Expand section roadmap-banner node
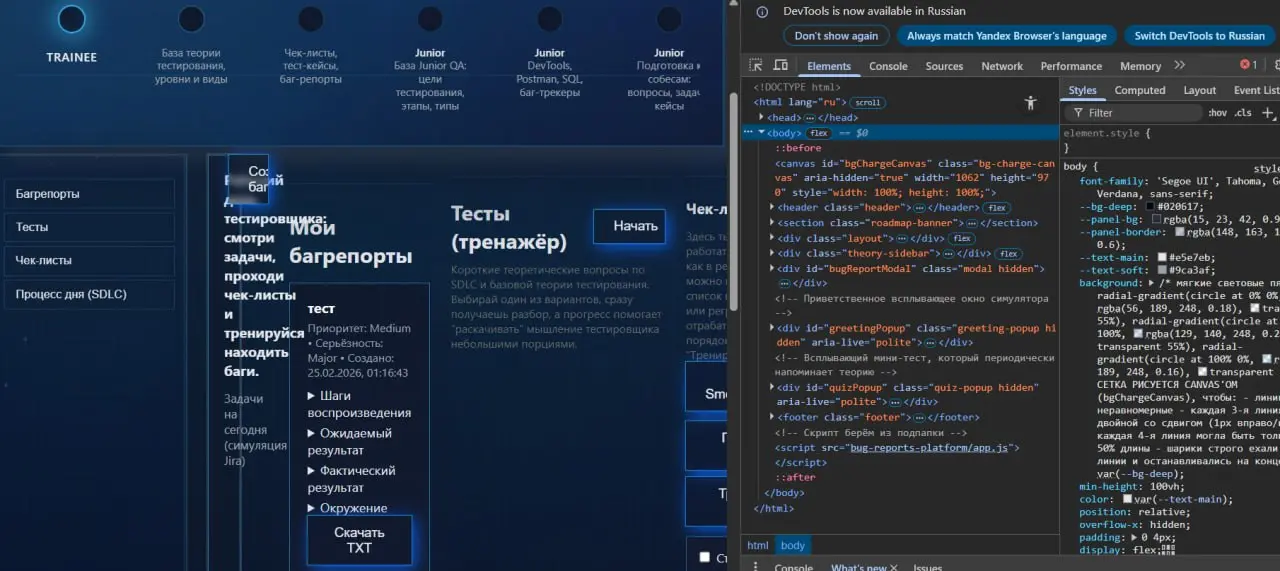Viewport: 1280px width, 571px height. (772, 223)
